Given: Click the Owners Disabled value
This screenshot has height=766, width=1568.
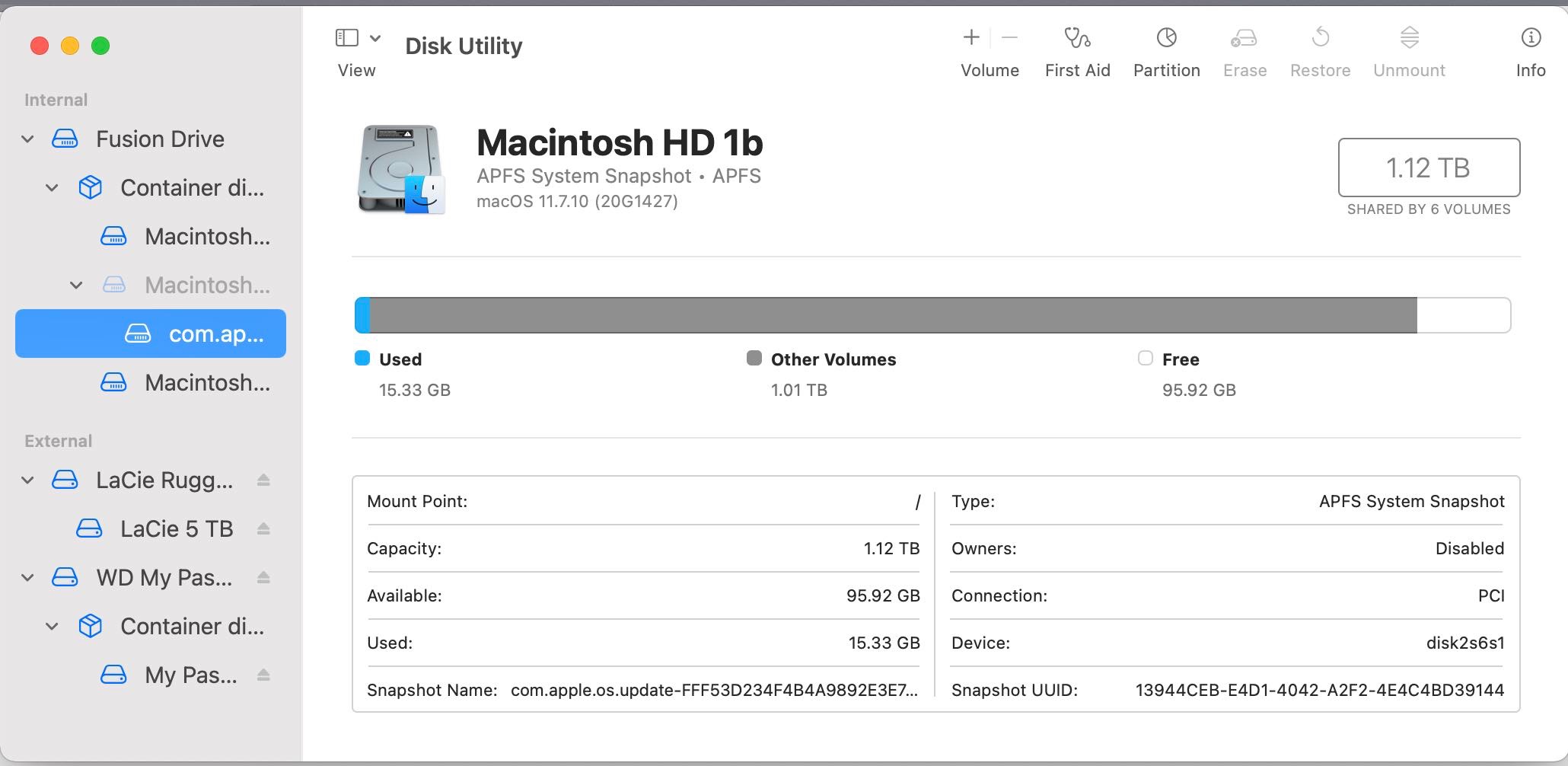Looking at the screenshot, I should (1470, 549).
